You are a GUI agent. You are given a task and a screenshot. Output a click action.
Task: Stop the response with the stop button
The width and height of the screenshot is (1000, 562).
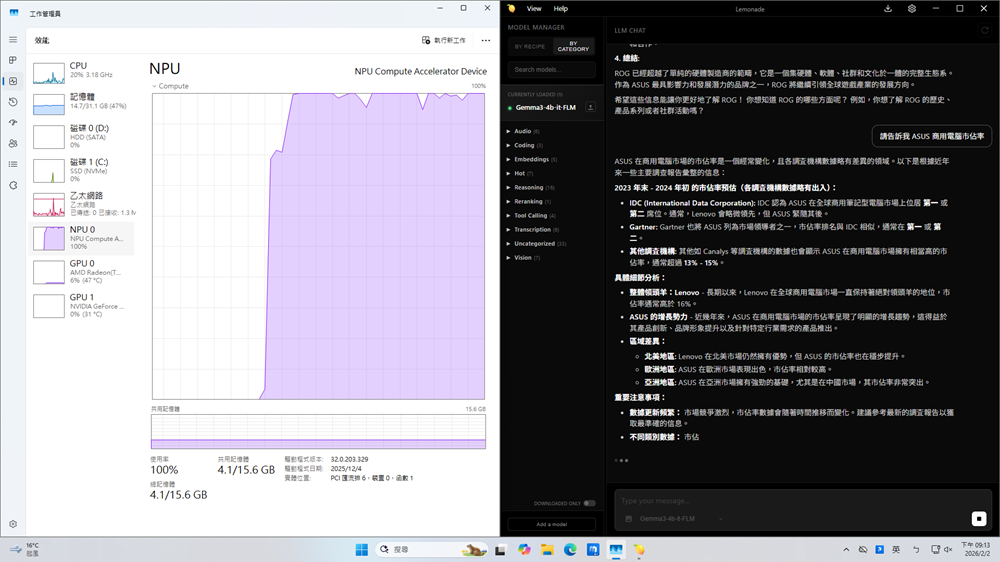pyautogui.click(x=979, y=518)
